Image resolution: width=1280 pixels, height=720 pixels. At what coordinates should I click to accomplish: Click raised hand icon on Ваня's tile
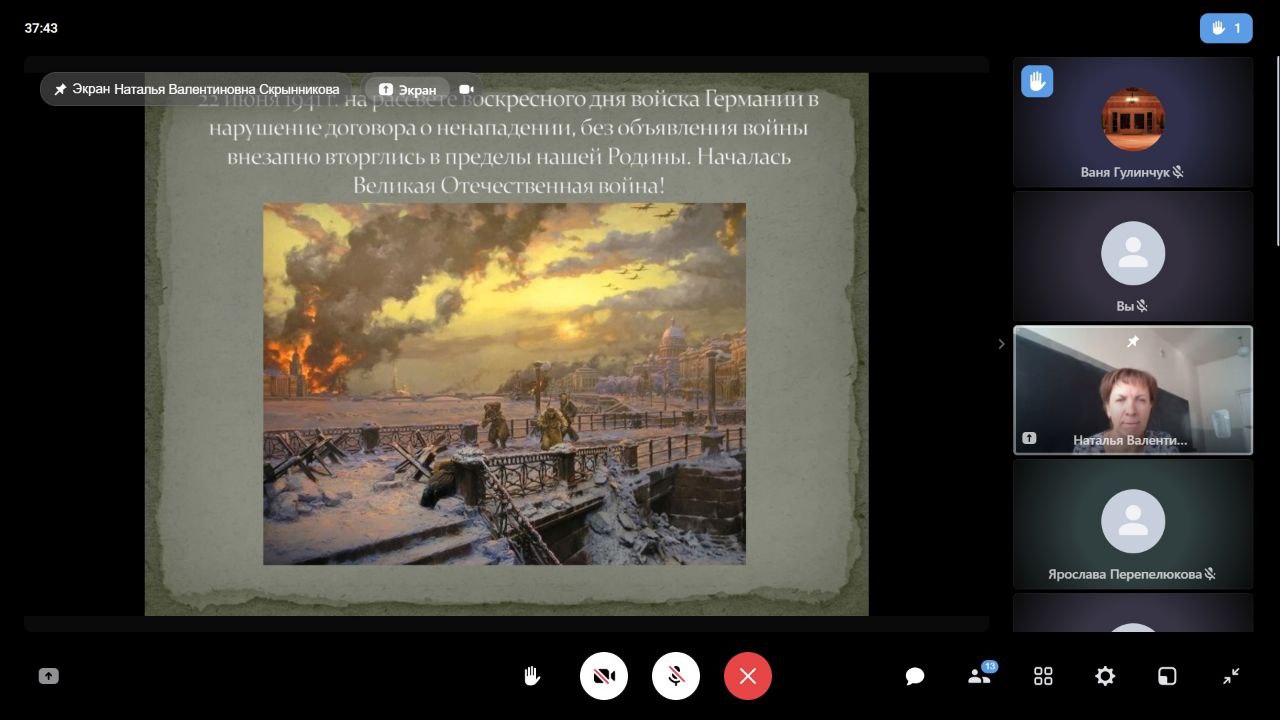coord(1037,81)
